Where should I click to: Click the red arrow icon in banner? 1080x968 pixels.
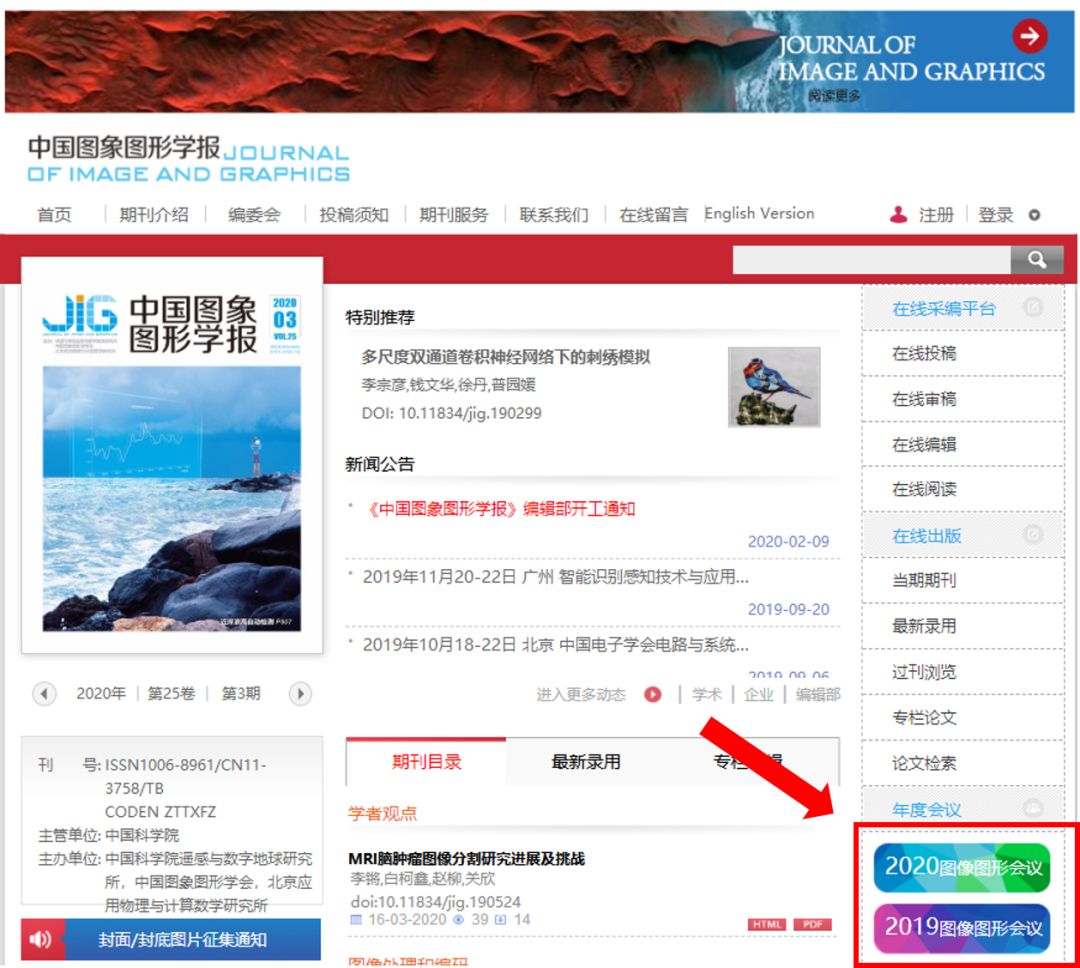pos(1029,36)
